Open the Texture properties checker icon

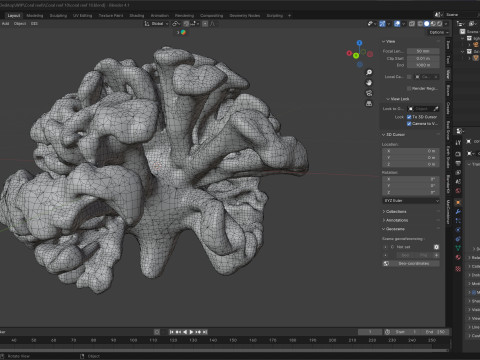[x=458, y=268]
